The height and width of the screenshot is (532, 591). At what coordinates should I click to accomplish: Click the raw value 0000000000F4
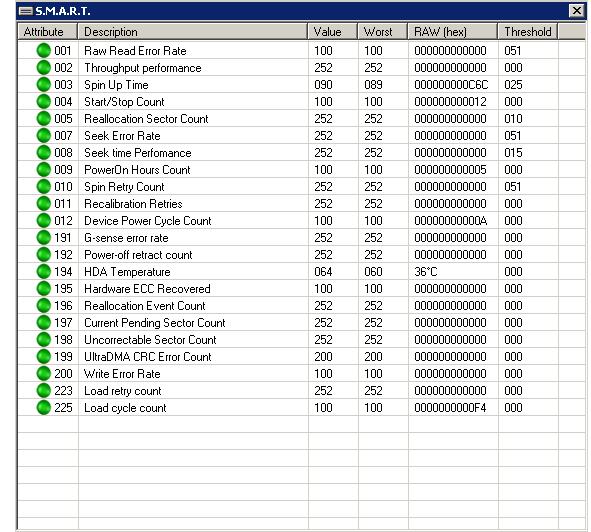(x=450, y=408)
